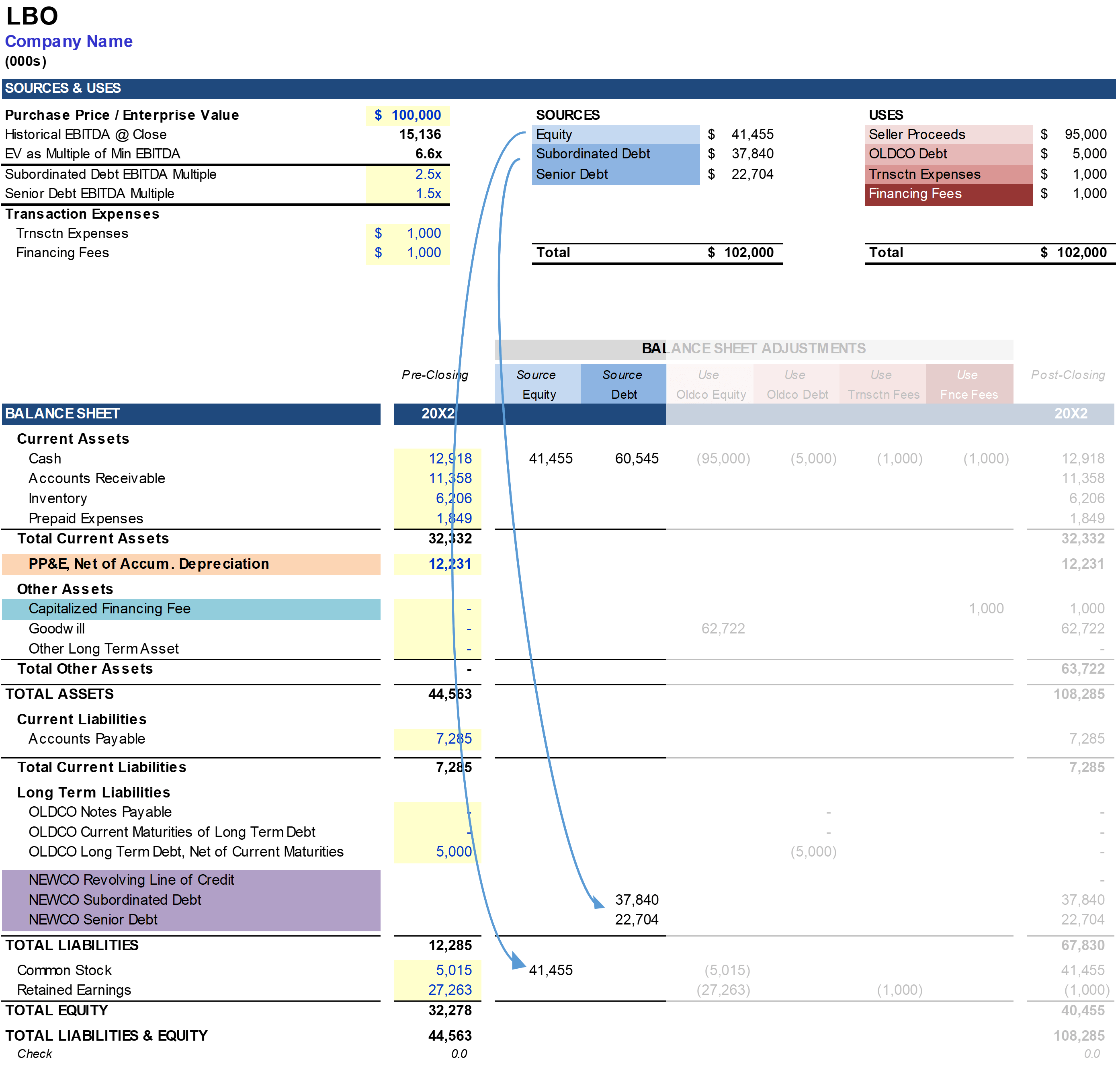Click the Goodwill adjustment 62,722 under Oldco Equity
Viewport: 1120px width, 1072px height.
click(x=723, y=629)
